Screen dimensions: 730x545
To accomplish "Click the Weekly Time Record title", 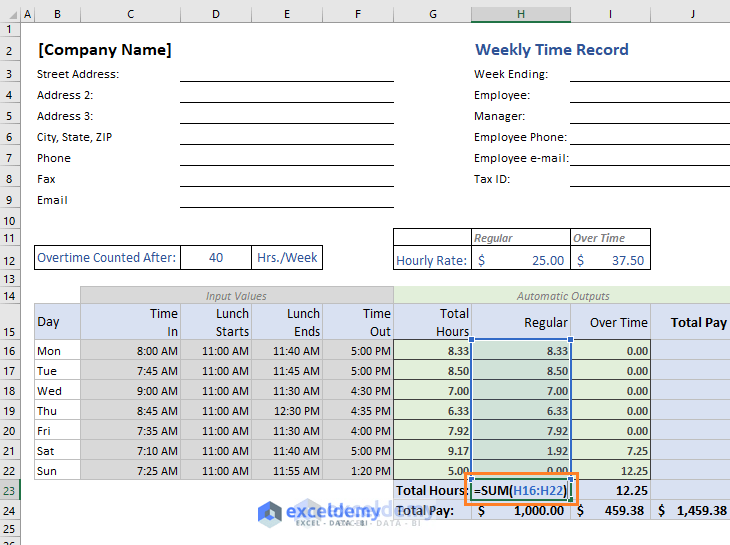I will pos(552,50).
